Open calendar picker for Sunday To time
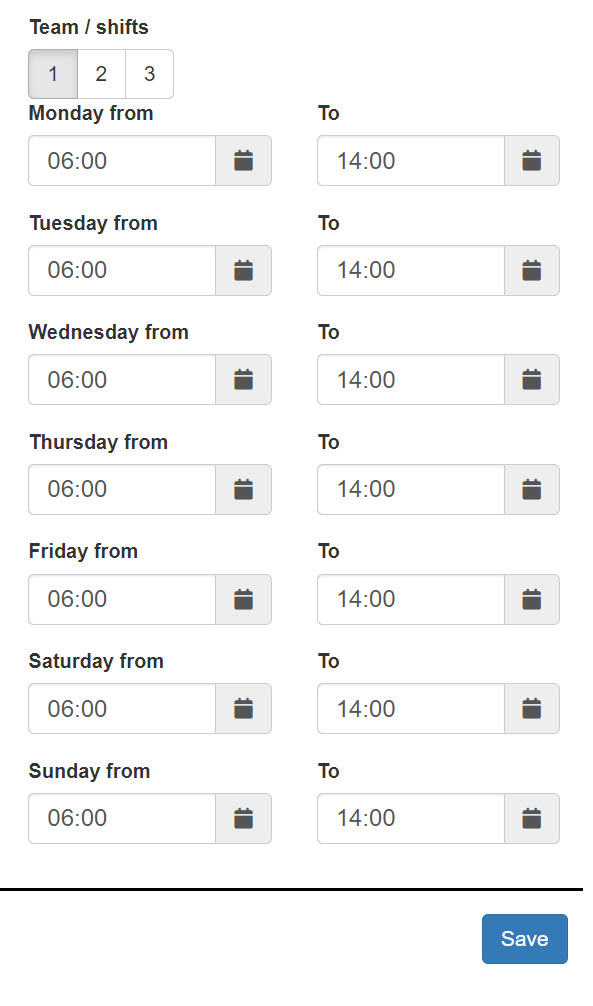 click(531, 819)
